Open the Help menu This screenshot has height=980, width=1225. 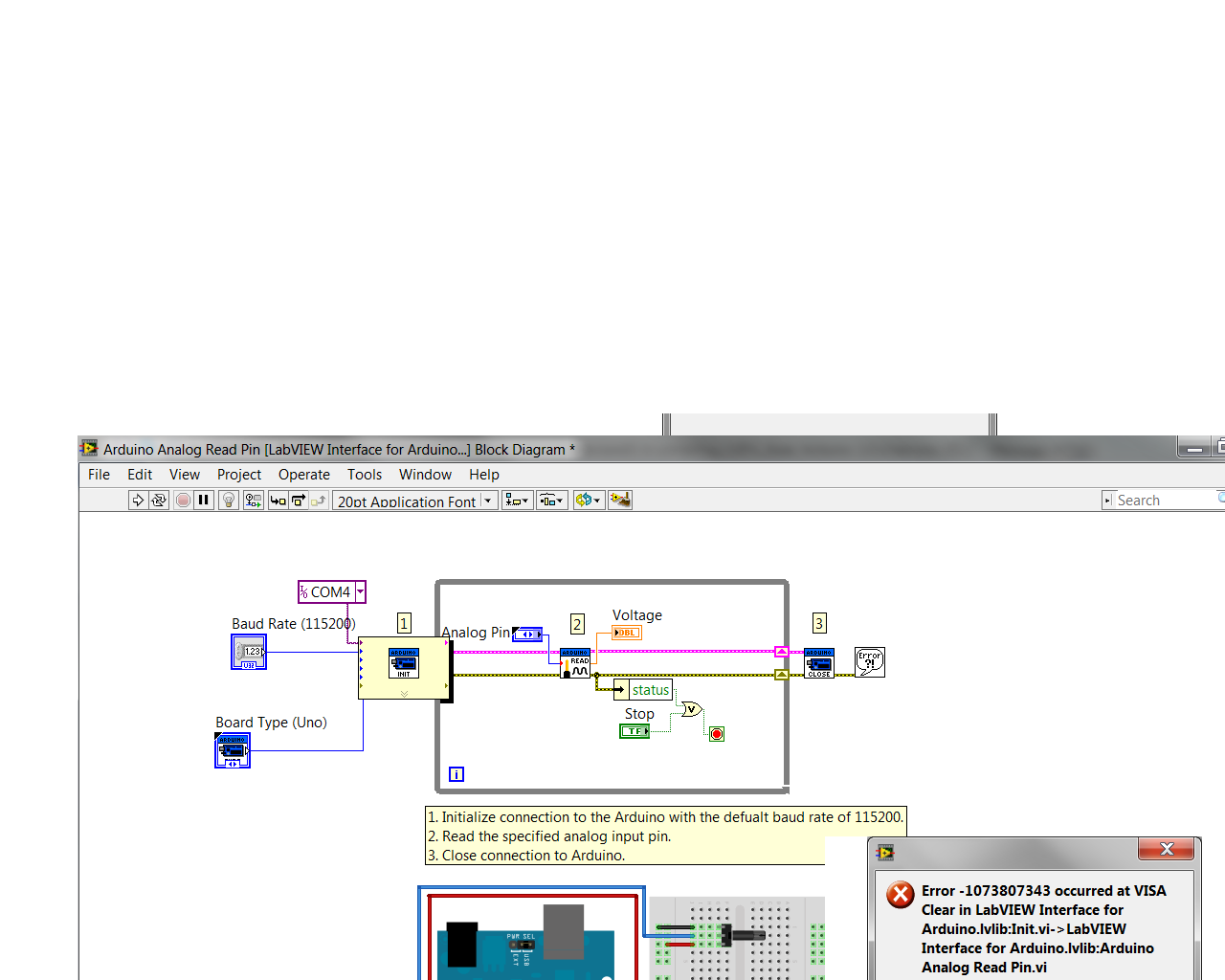tap(484, 475)
